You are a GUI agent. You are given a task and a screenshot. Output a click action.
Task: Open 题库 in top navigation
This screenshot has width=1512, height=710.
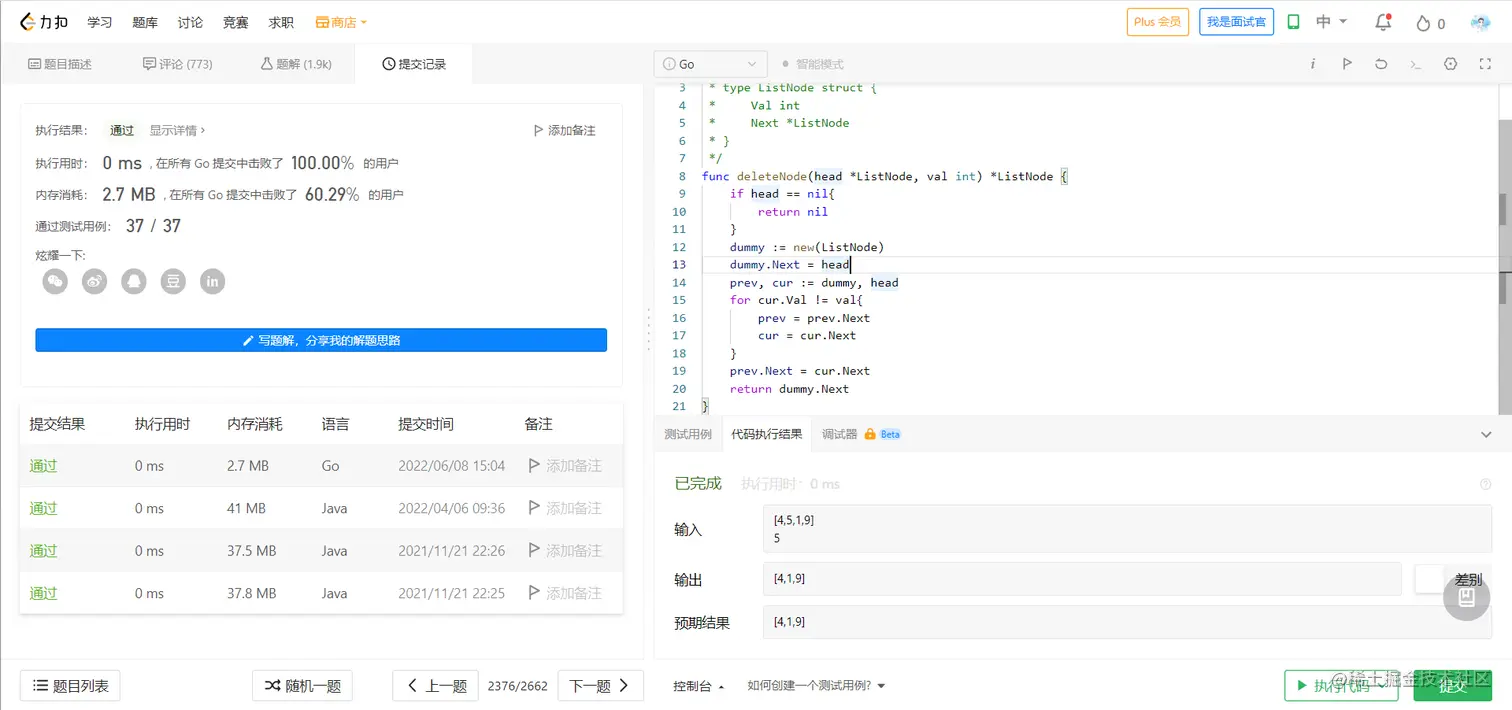point(145,22)
